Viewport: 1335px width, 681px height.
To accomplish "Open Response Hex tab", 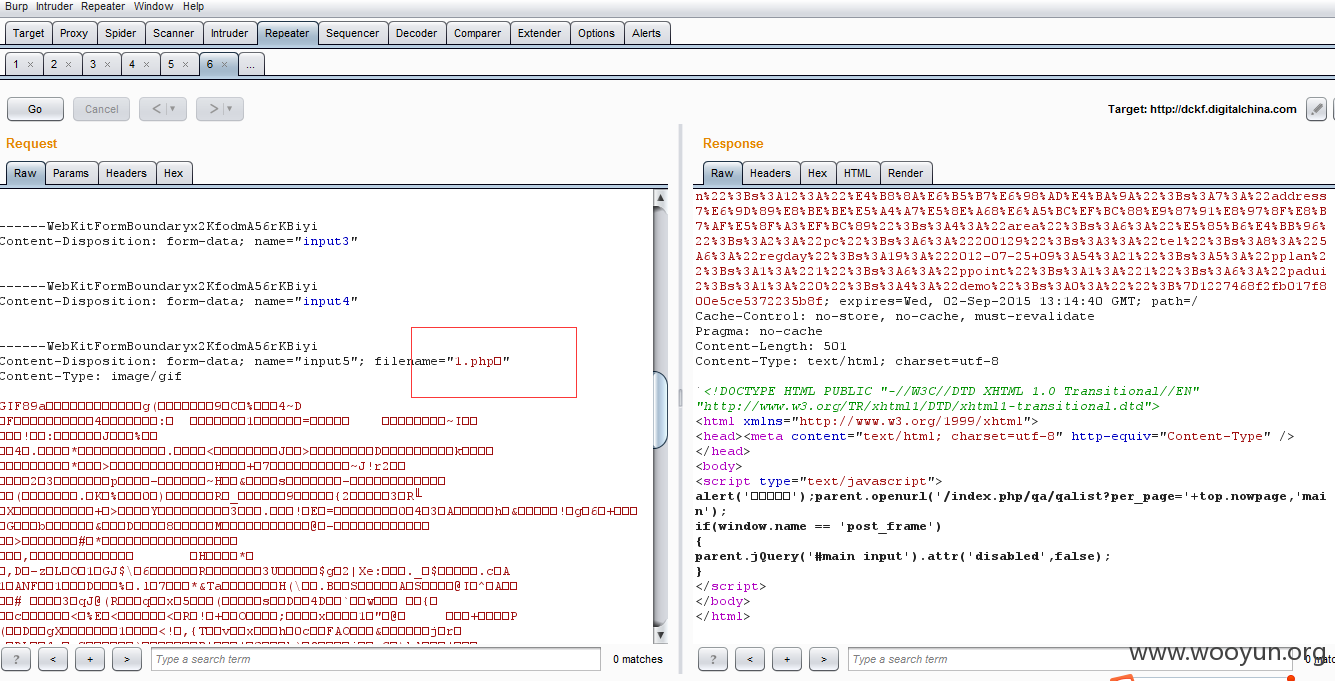I will click(818, 173).
